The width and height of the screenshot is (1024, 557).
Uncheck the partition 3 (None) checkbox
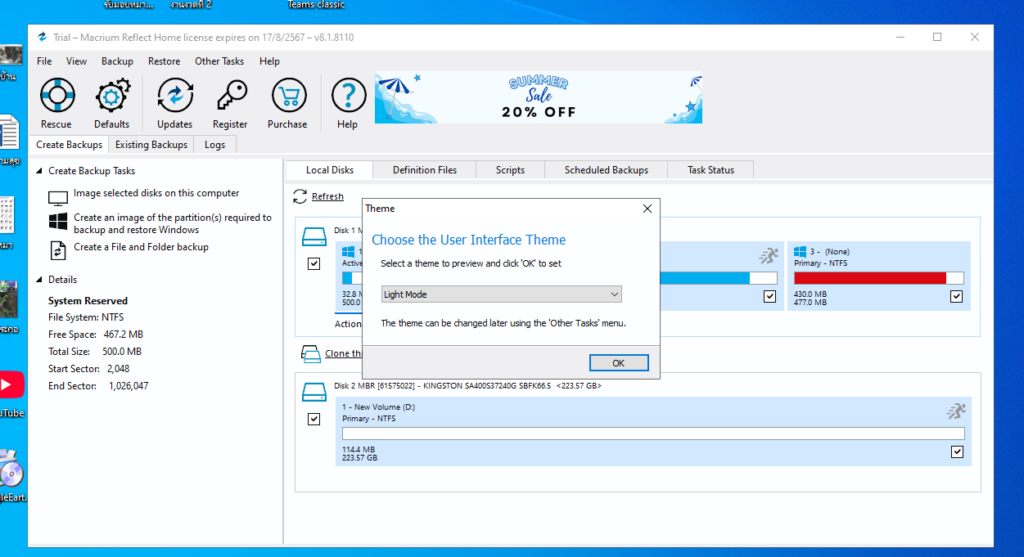pyautogui.click(x=956, y=297)
